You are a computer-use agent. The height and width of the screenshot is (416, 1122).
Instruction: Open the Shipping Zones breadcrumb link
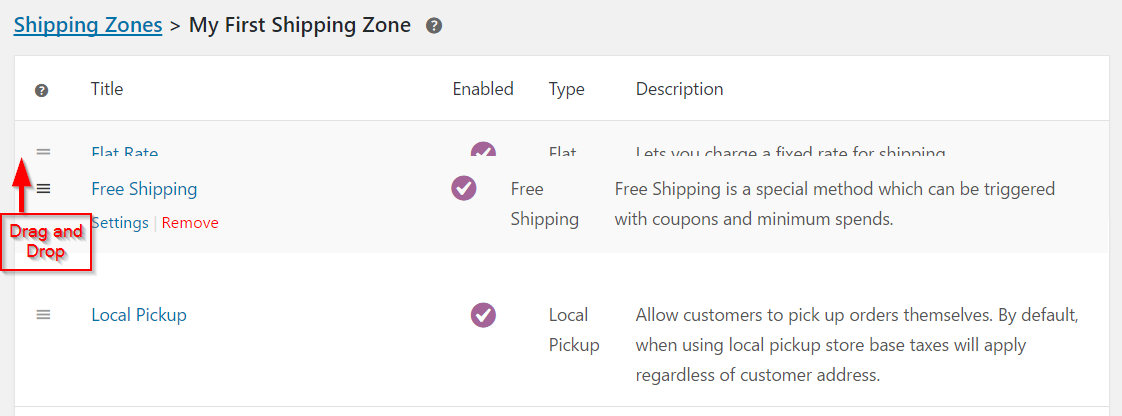88,25
